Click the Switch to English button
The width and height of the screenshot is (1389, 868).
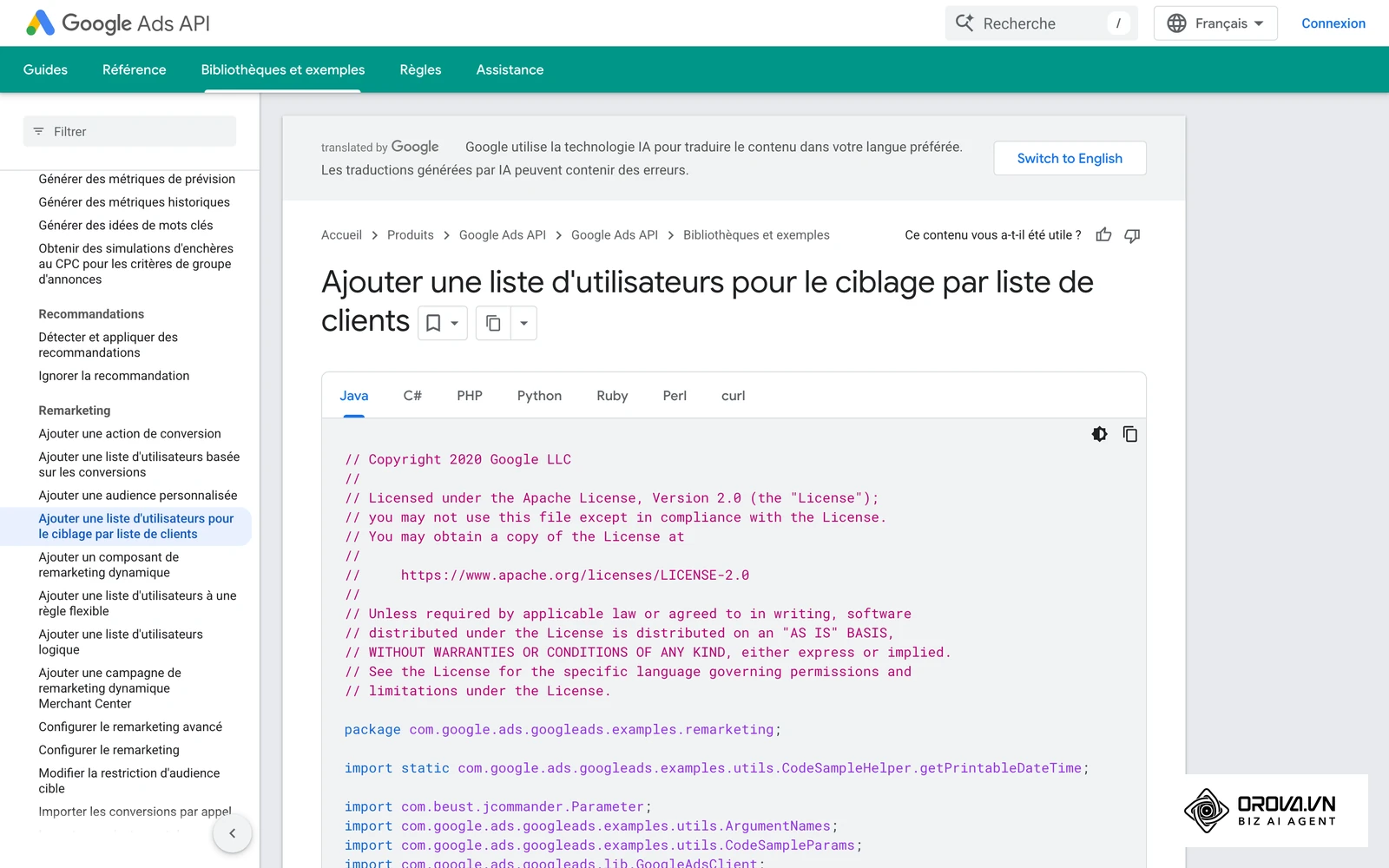click(1070, 158)
